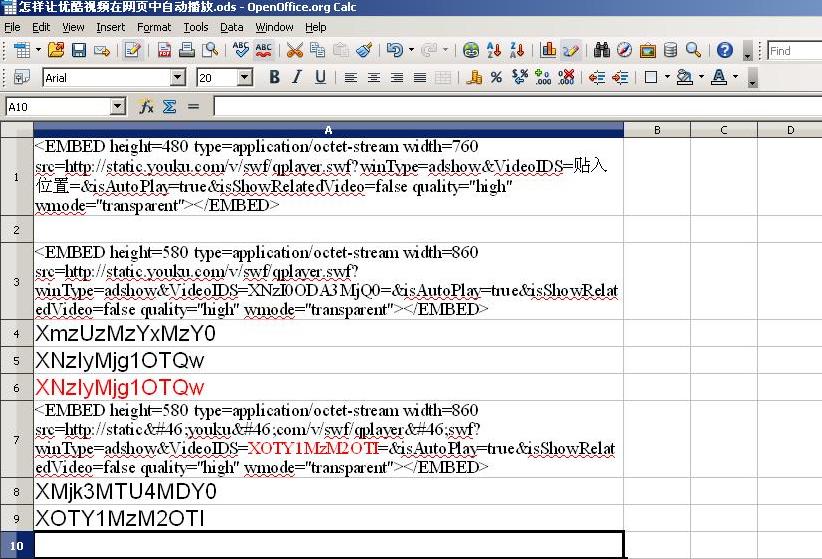The width and height of the screenshot is (822, 559).
Task: Select the Format Paintbrush icon
Action: [x=364, y=50]
